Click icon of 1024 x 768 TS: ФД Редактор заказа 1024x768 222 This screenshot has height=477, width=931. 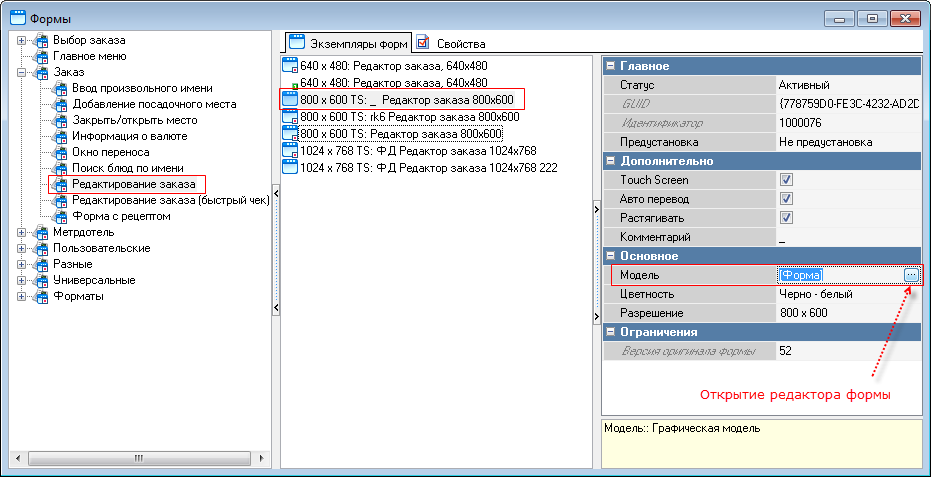click(290, 167)
